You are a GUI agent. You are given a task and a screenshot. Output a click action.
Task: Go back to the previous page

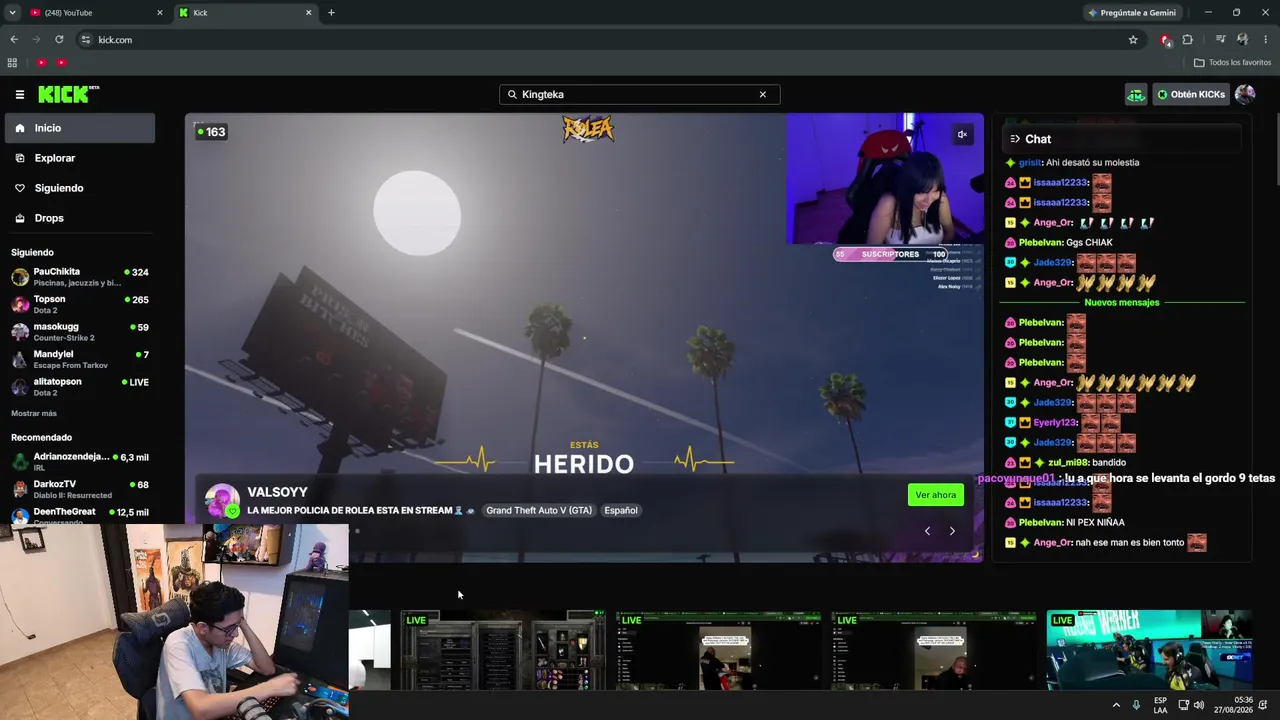14,40
